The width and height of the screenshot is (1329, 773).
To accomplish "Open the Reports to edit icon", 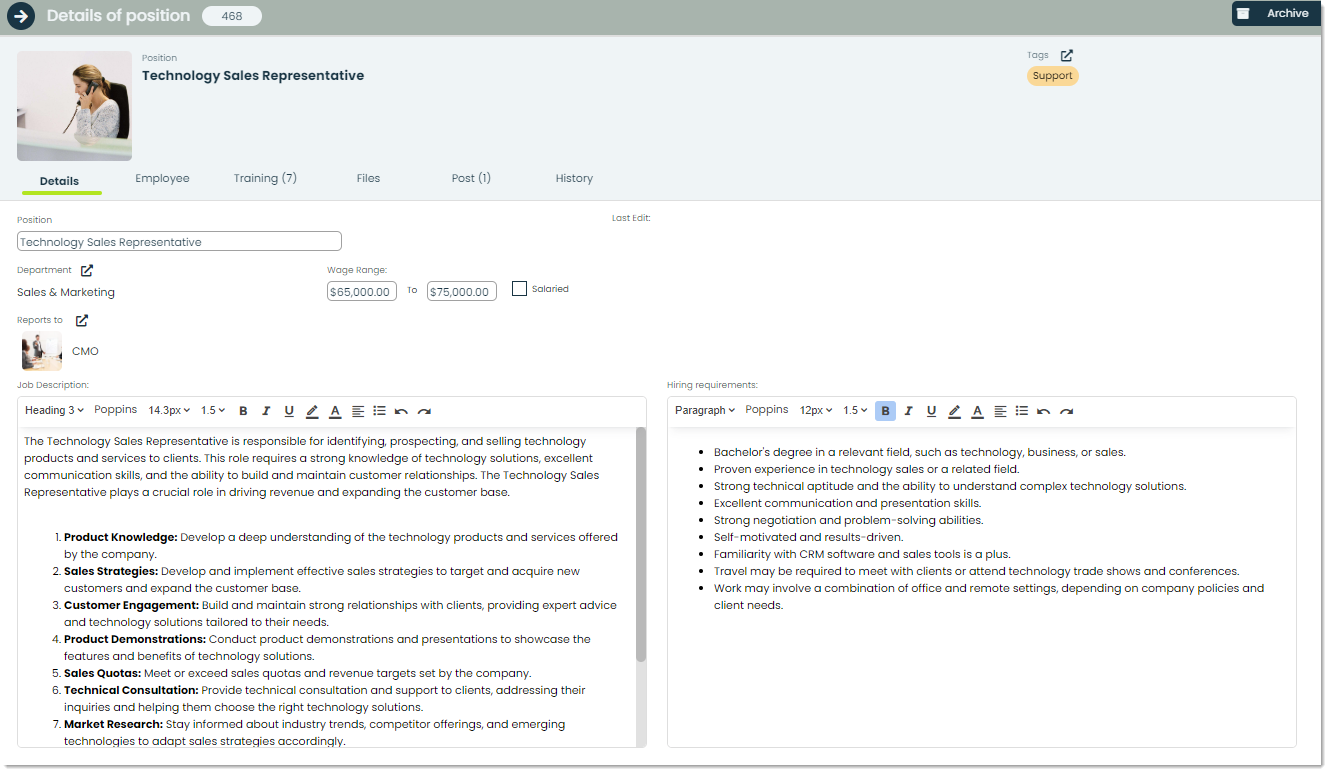I will (x=81, y=320).
